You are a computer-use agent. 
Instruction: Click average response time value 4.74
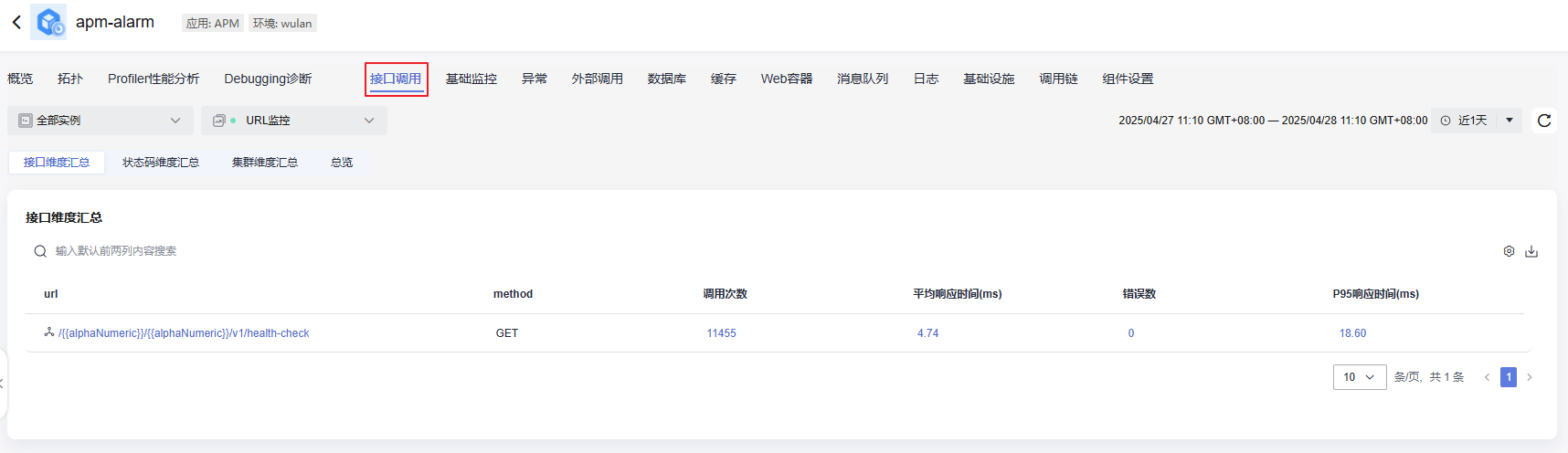pyautogui.click(x=927, y=333)
